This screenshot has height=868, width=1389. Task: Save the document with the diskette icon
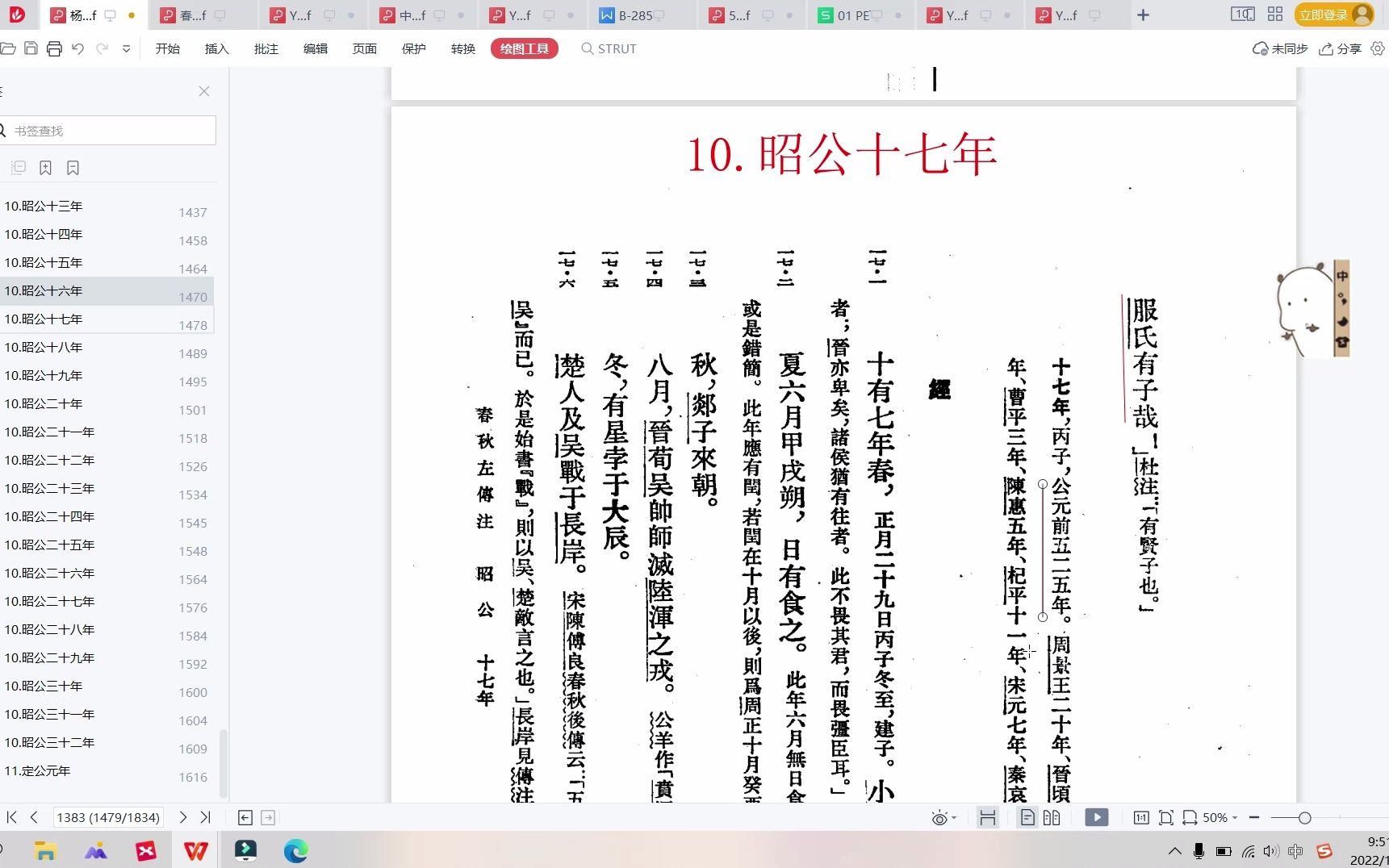pos(31,48)
